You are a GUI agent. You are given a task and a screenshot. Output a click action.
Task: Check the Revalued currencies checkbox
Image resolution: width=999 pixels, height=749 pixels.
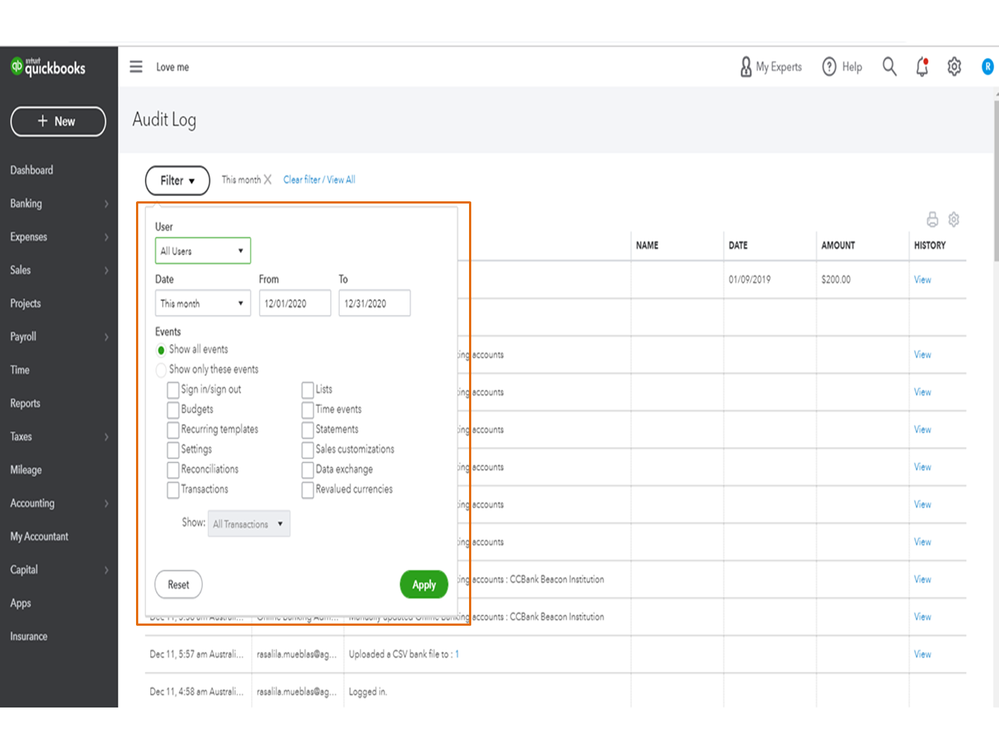pos(308,490)
